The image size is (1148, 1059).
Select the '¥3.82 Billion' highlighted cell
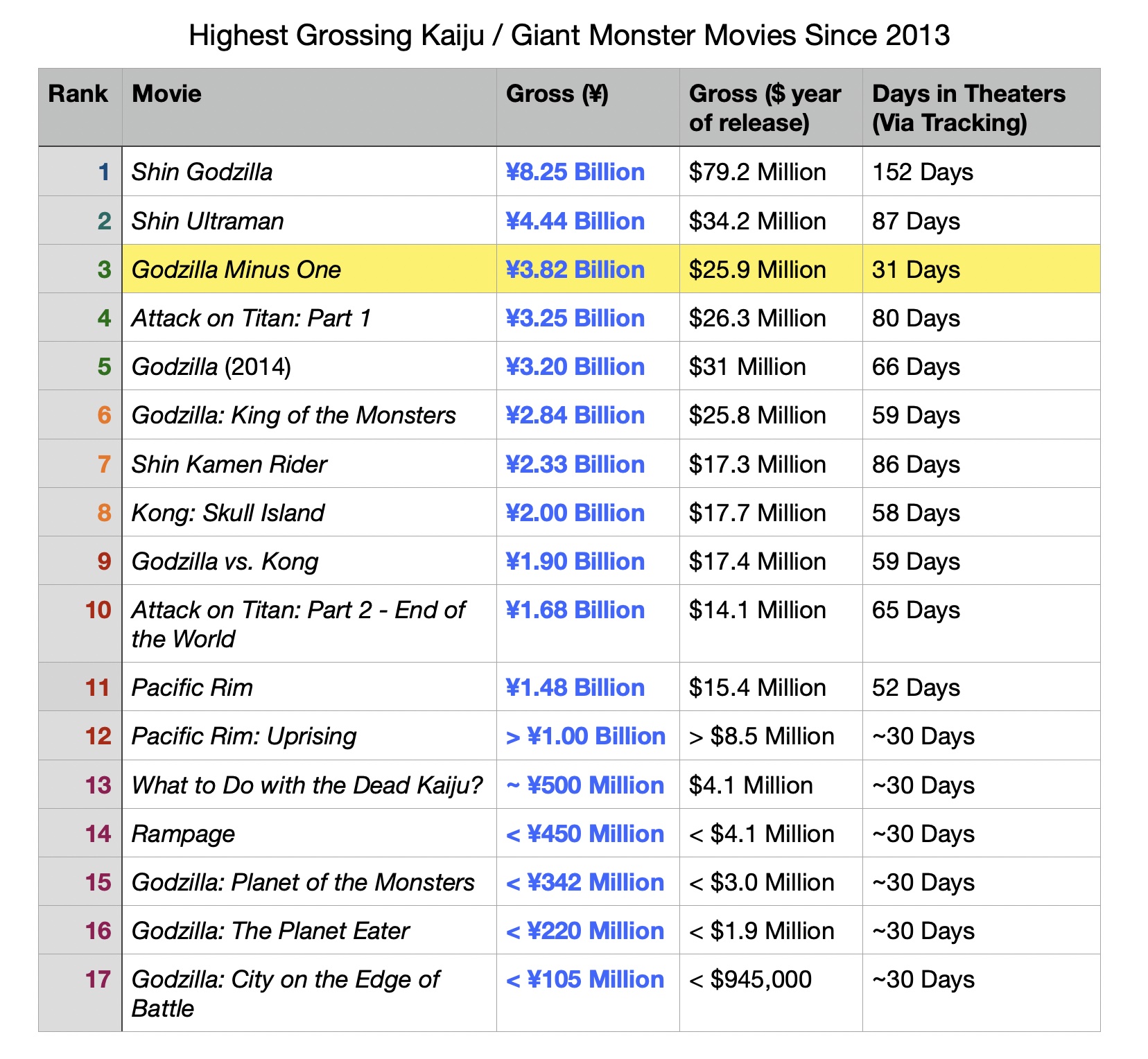588,269
